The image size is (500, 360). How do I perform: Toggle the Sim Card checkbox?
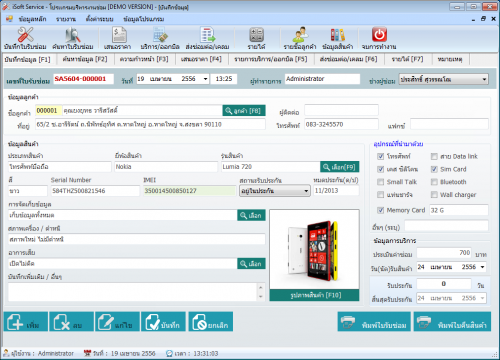point(434,169)
